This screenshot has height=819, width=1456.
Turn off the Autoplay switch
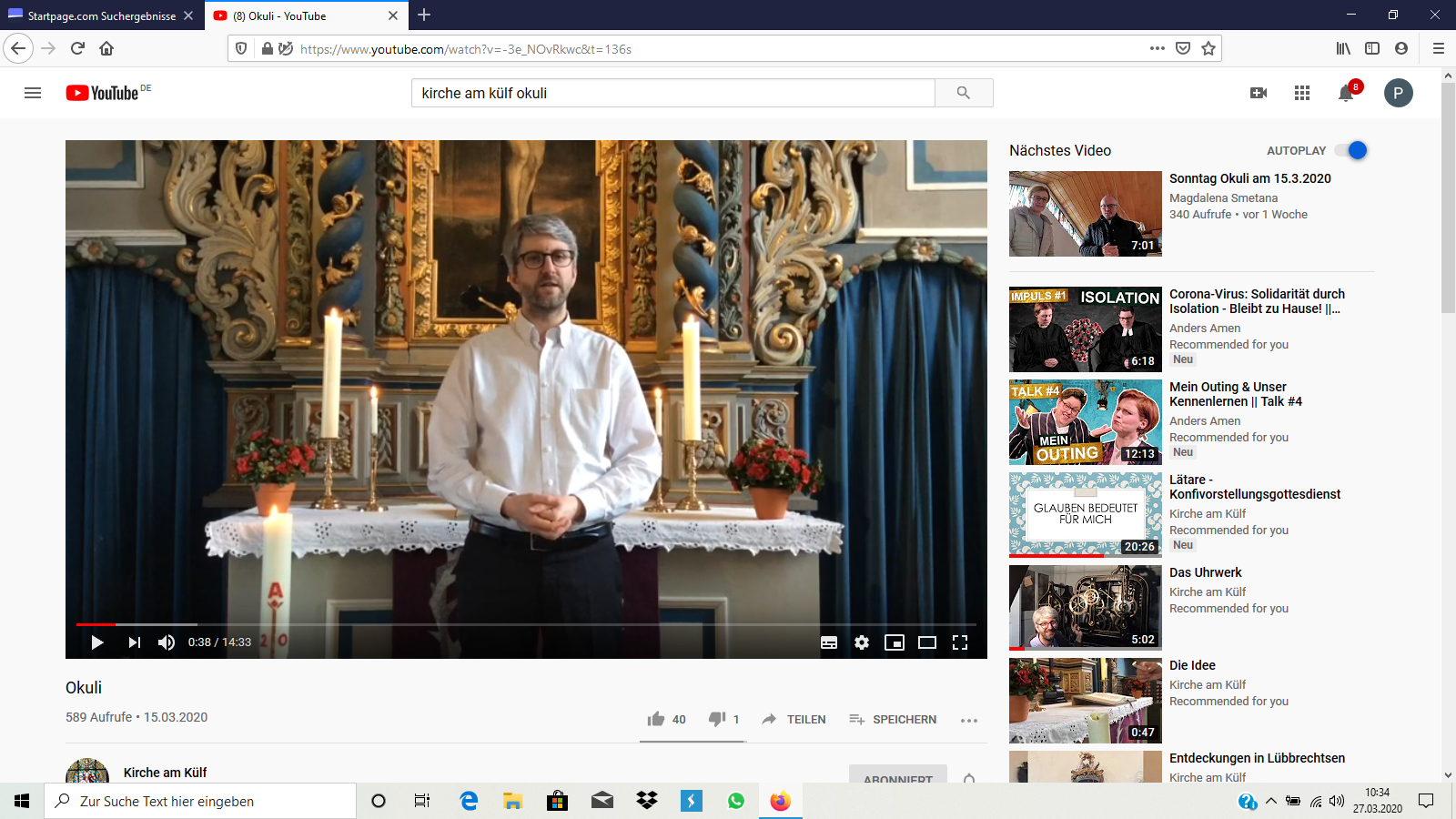tap(1351, 151)
